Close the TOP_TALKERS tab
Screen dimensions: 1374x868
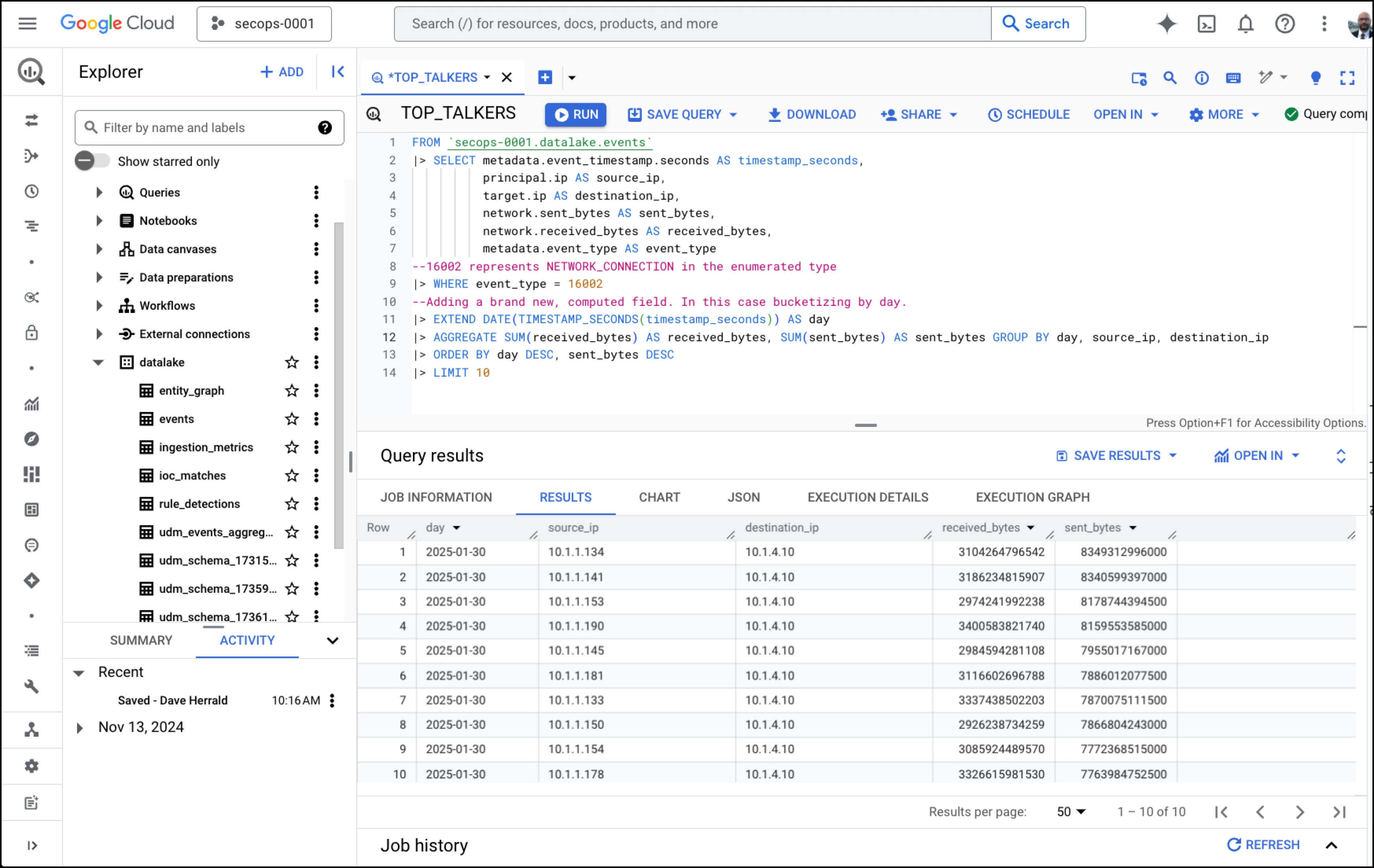click(x=507, y=77)
